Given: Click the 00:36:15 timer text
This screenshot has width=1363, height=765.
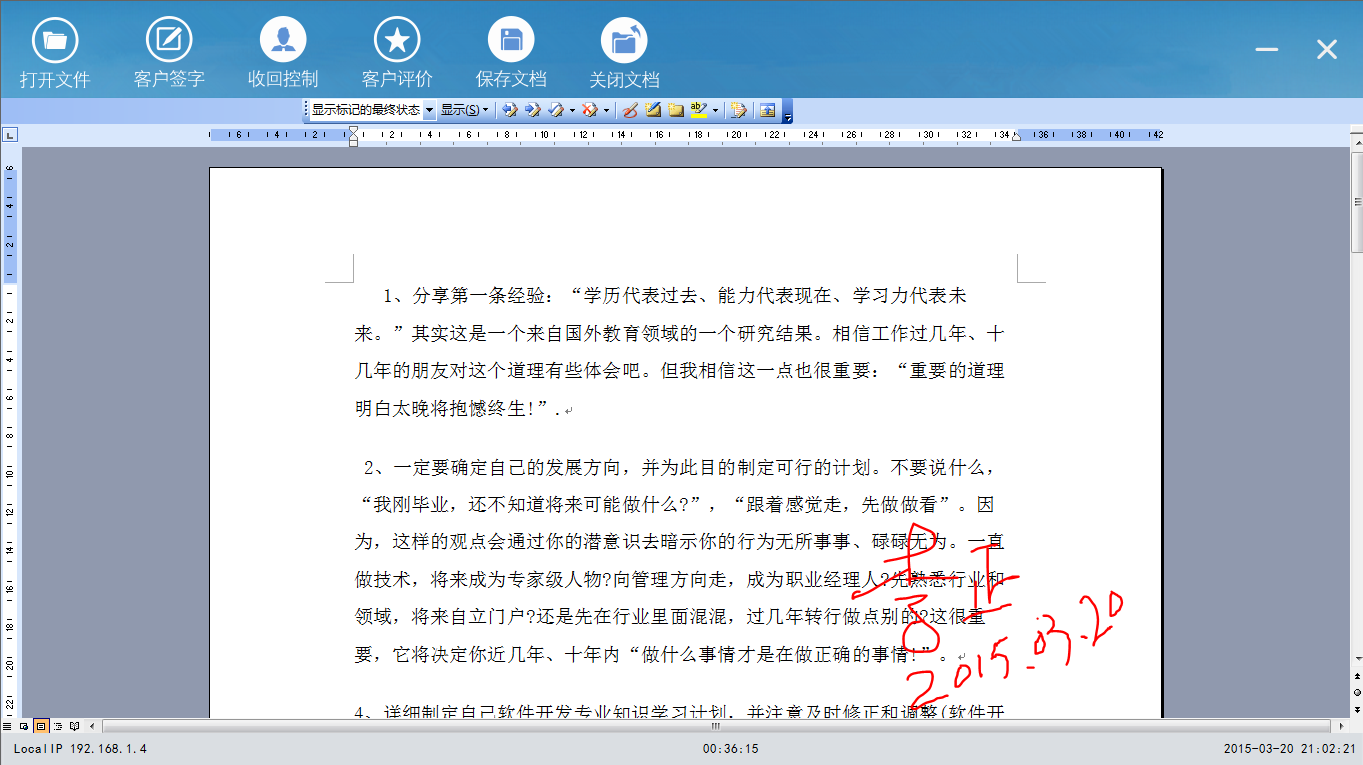Looking at the screenshot, I should click(x=730, y=748).
